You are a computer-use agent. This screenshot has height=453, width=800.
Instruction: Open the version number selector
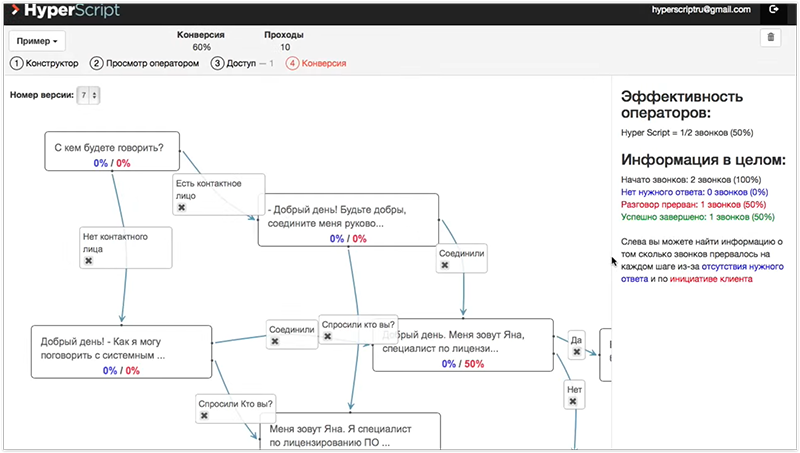coord(90,95)
